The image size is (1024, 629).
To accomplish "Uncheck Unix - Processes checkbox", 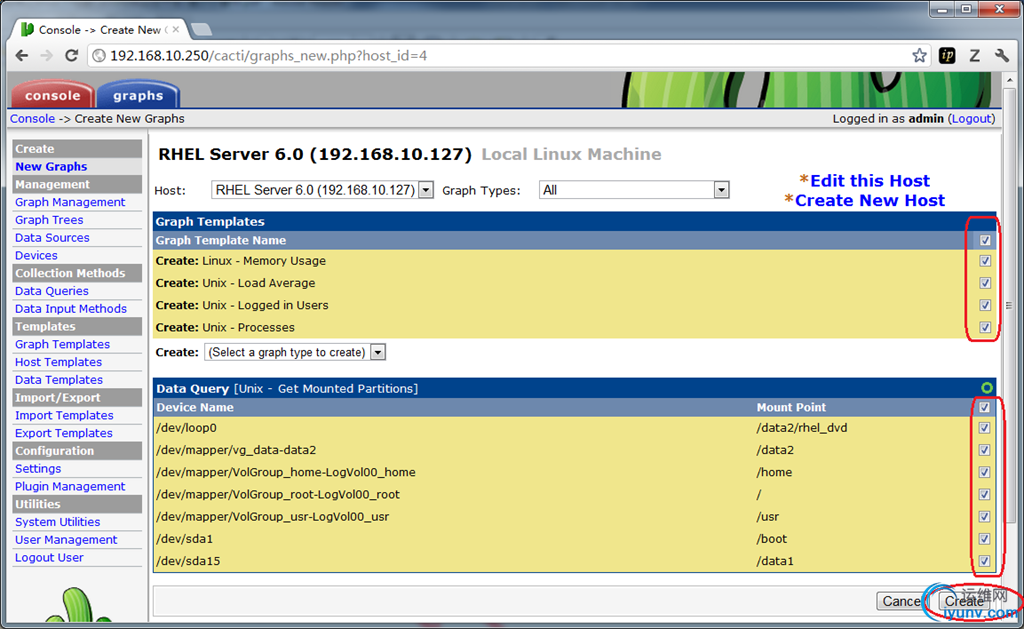I will coord(985,327).
